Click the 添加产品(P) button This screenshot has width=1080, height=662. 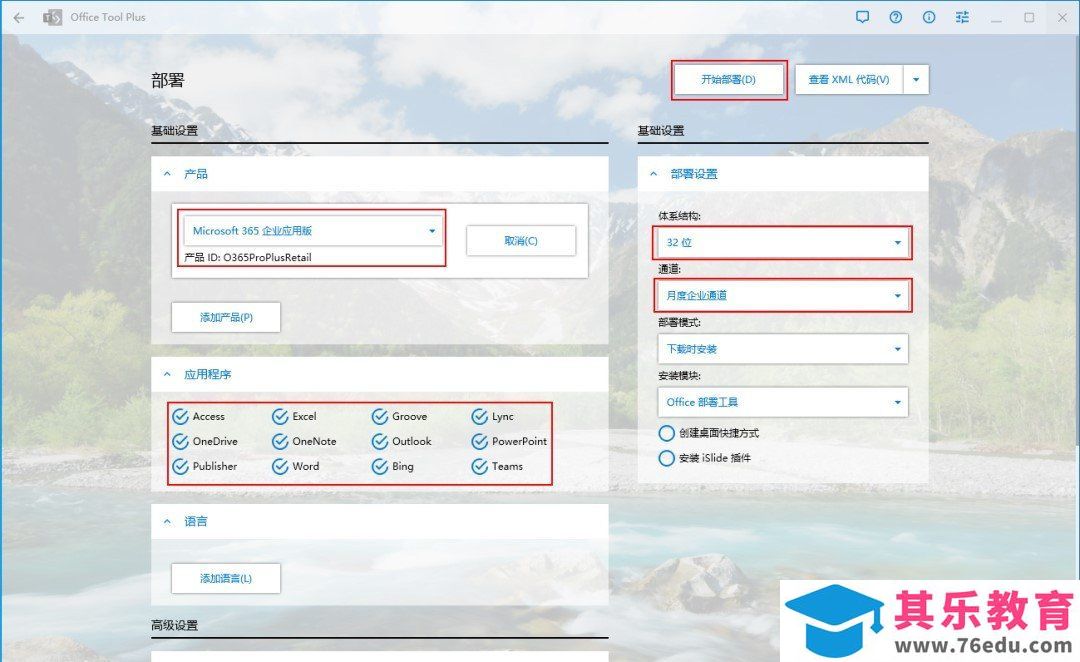tap(226, 318)
